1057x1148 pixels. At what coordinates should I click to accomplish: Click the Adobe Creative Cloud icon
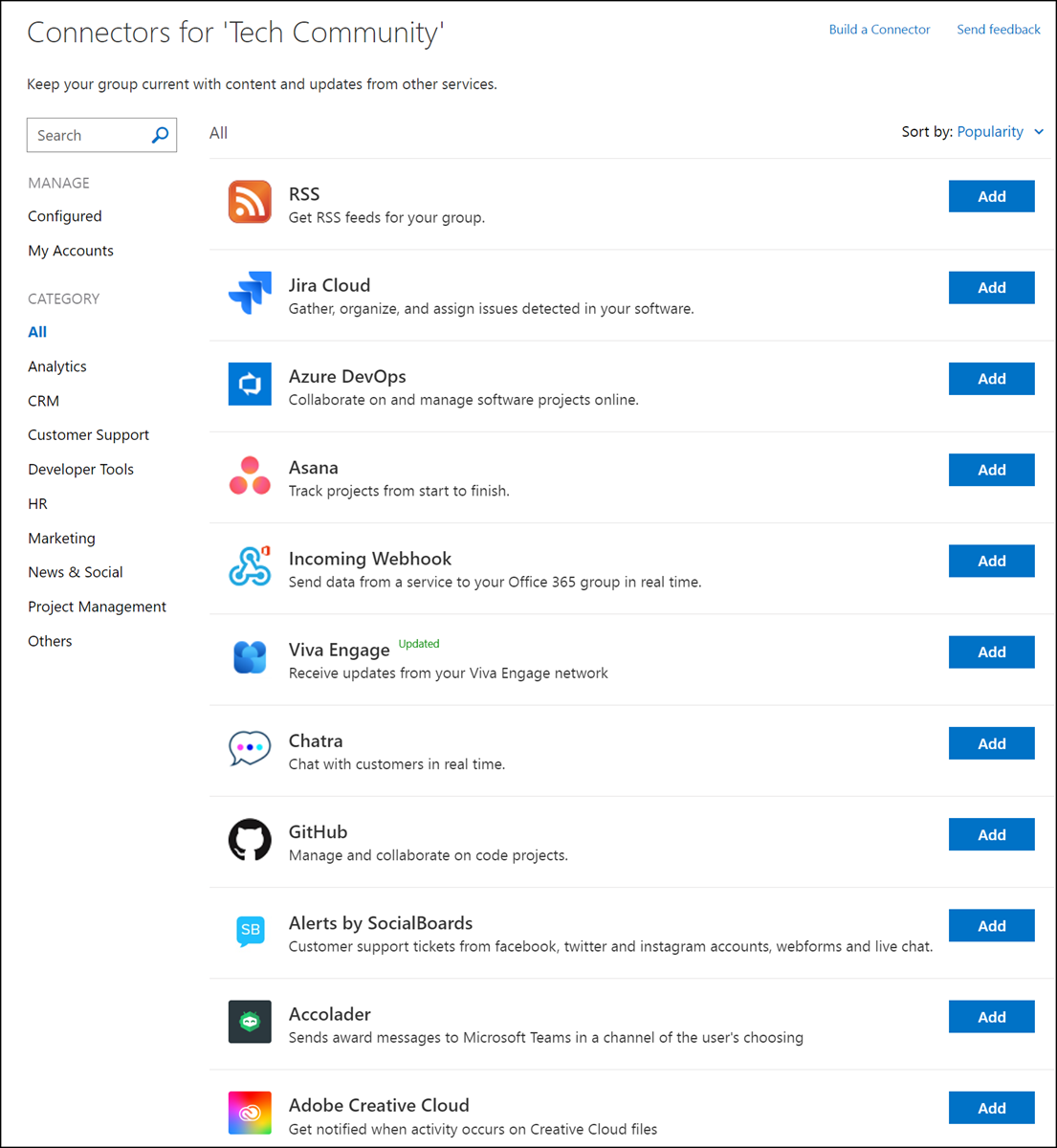250,1113
